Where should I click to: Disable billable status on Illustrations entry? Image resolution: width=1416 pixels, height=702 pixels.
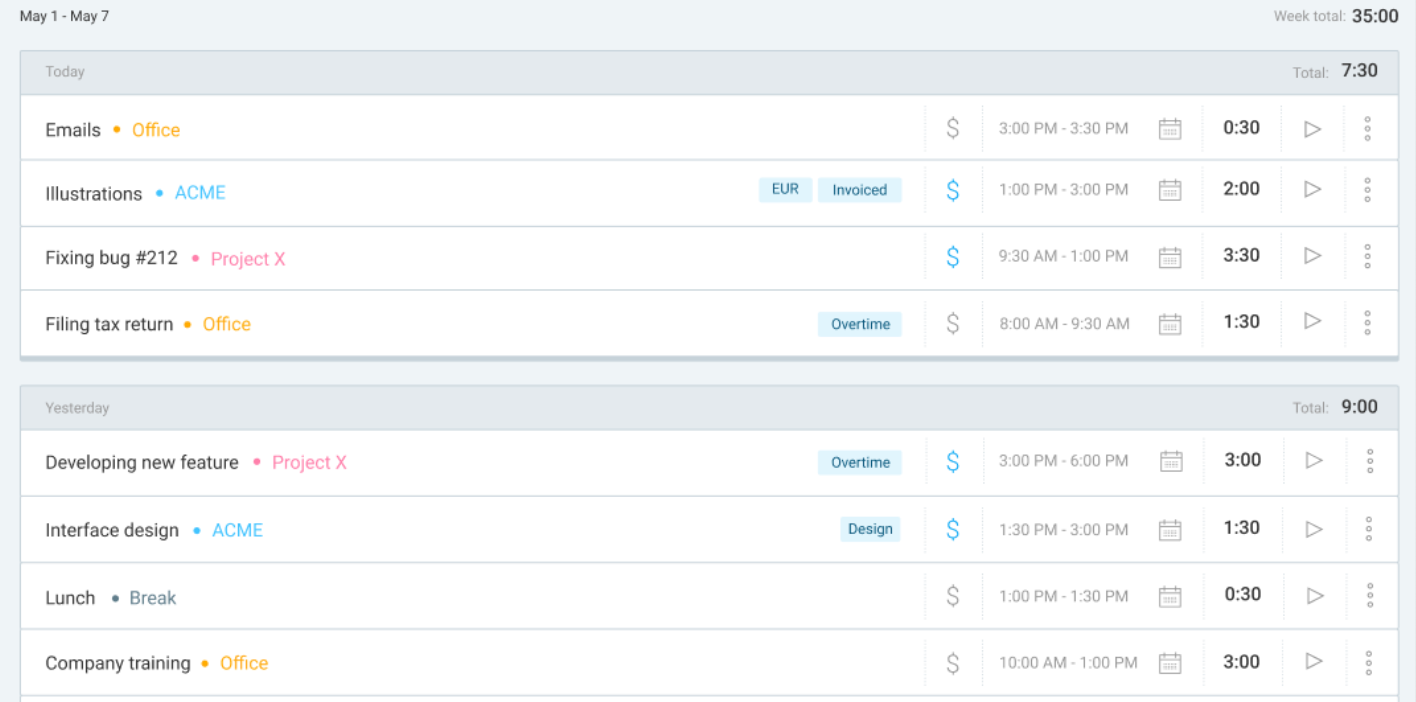point(952,190)
